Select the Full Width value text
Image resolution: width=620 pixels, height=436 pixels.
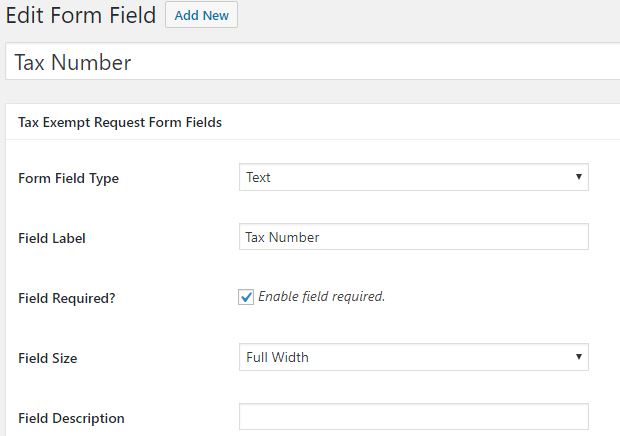(x=277, y=357)
